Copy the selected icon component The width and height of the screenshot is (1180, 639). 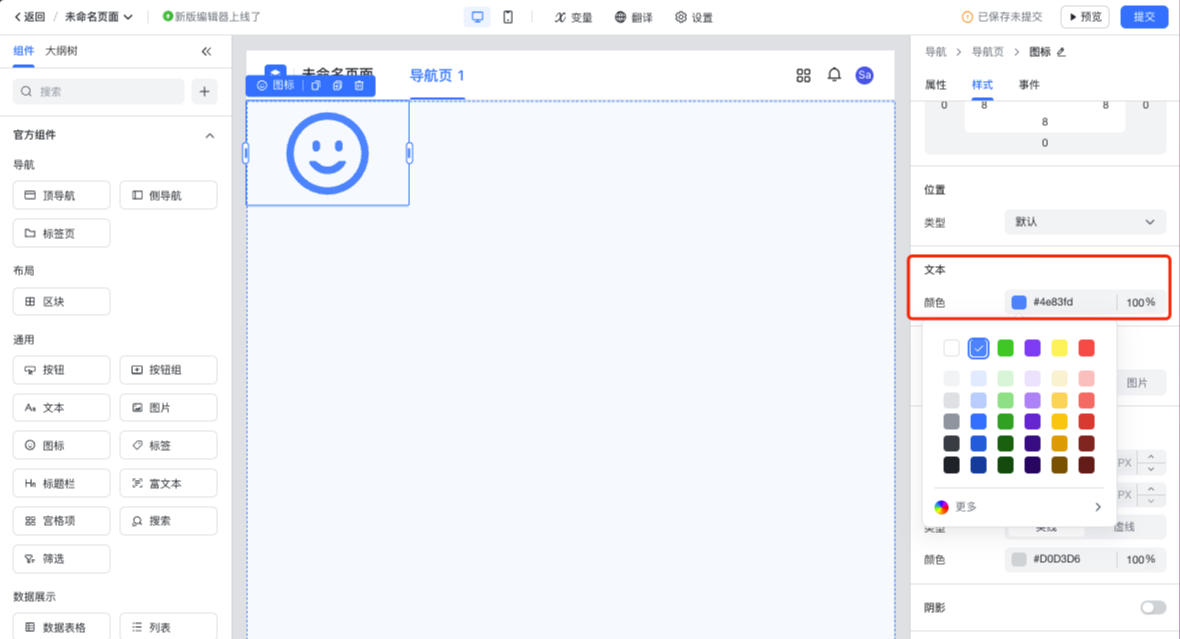(x=316, y=86)
